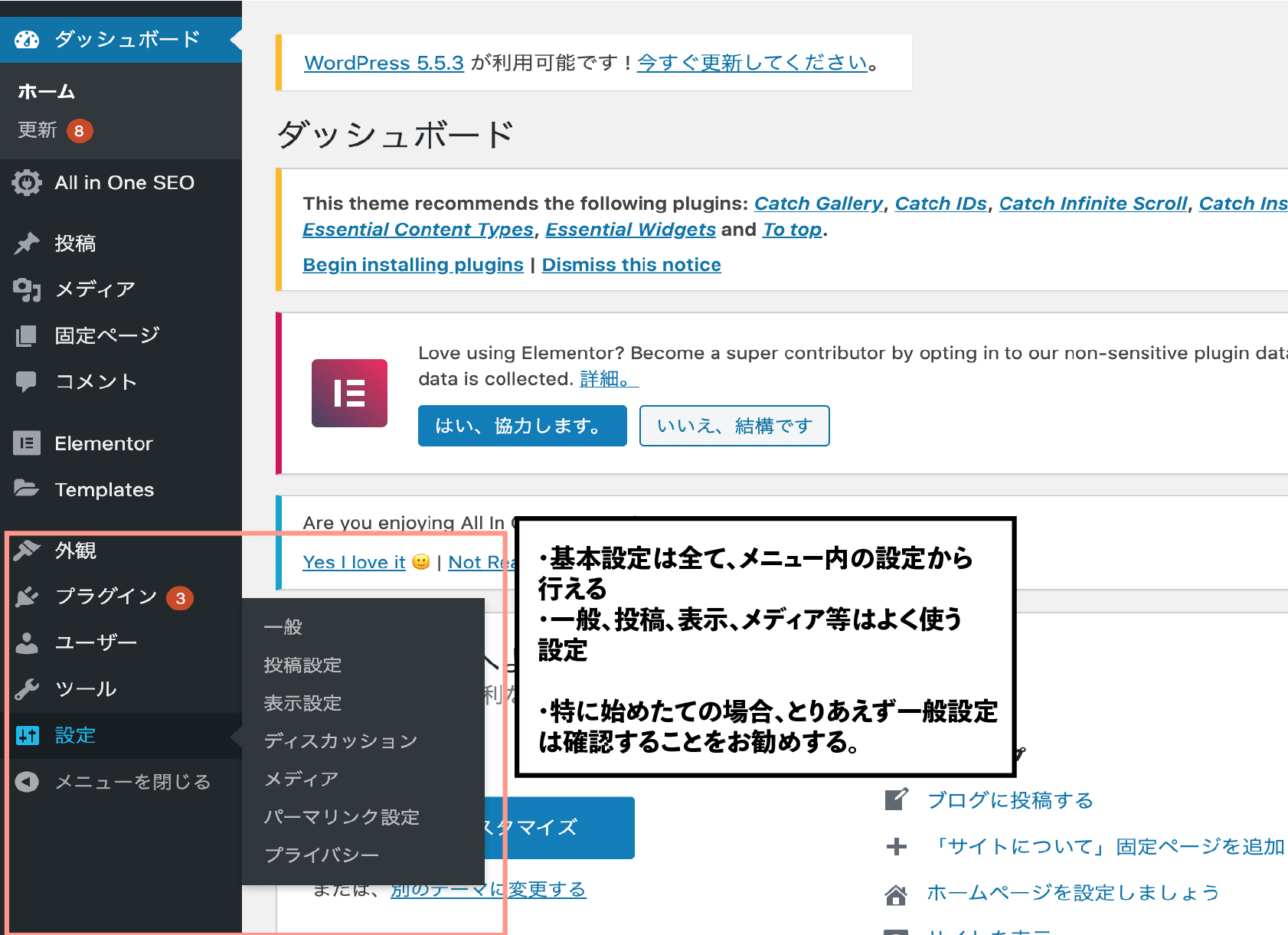
Task: Open the Templates menu
Action: (x=121, y=489)
